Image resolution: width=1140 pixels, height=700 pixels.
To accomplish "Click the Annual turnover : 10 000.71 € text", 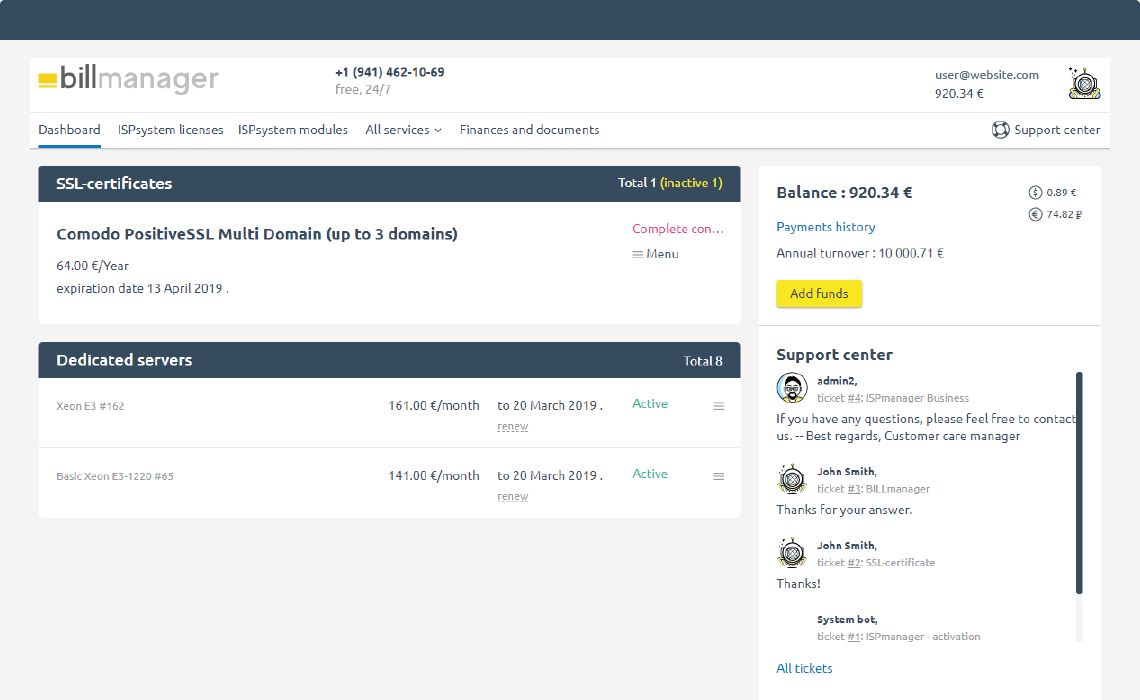I will (860, 253).
